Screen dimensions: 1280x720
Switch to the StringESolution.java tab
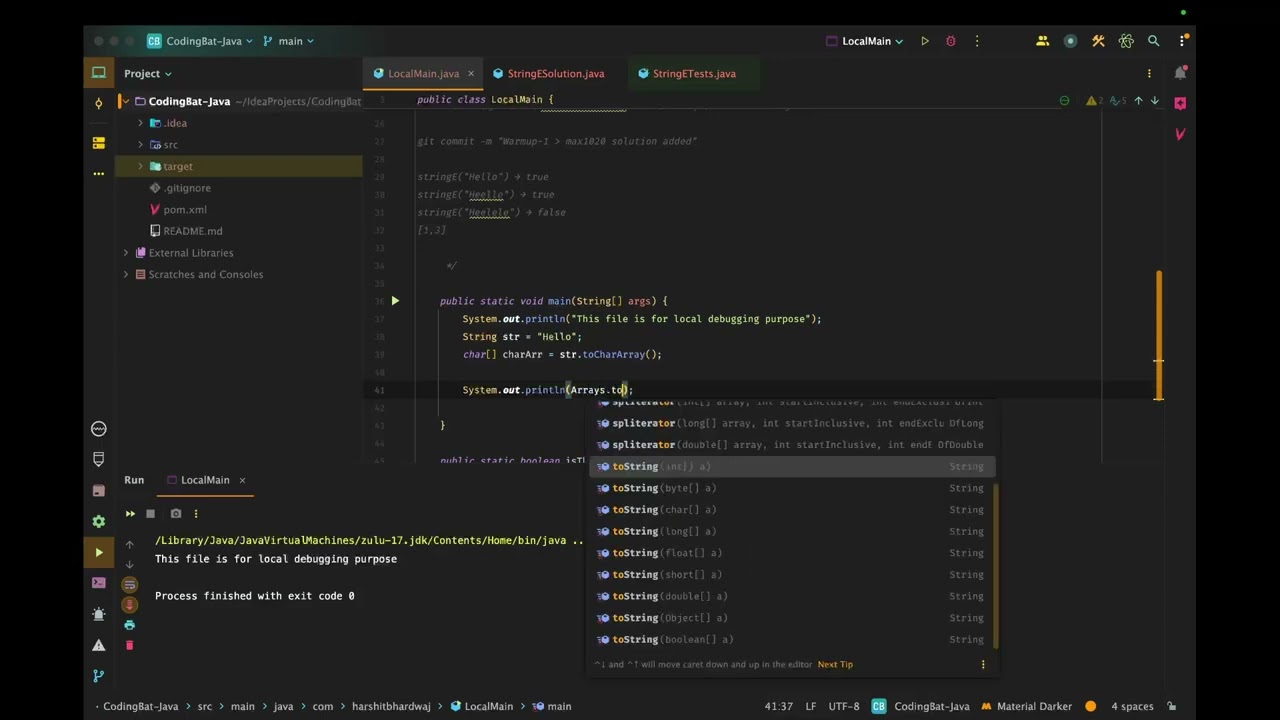point(555,73)
